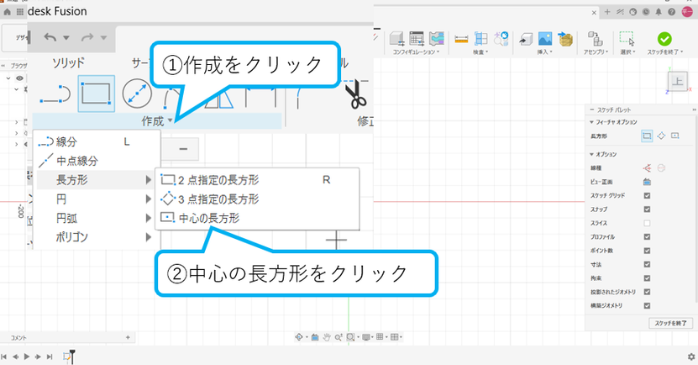
Task: Click the green Finish Sketch checkmark
Action: click(664, 39)
